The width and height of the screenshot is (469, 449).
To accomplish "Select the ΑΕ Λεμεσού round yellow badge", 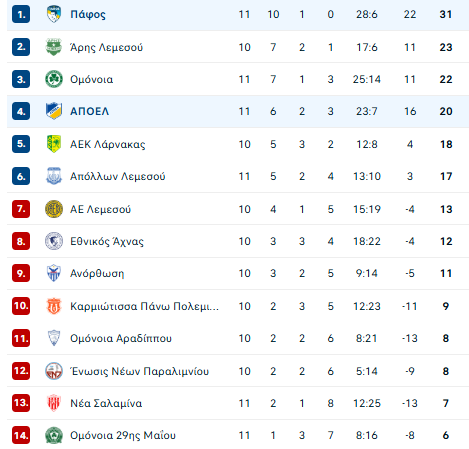I will coord(54,209).
